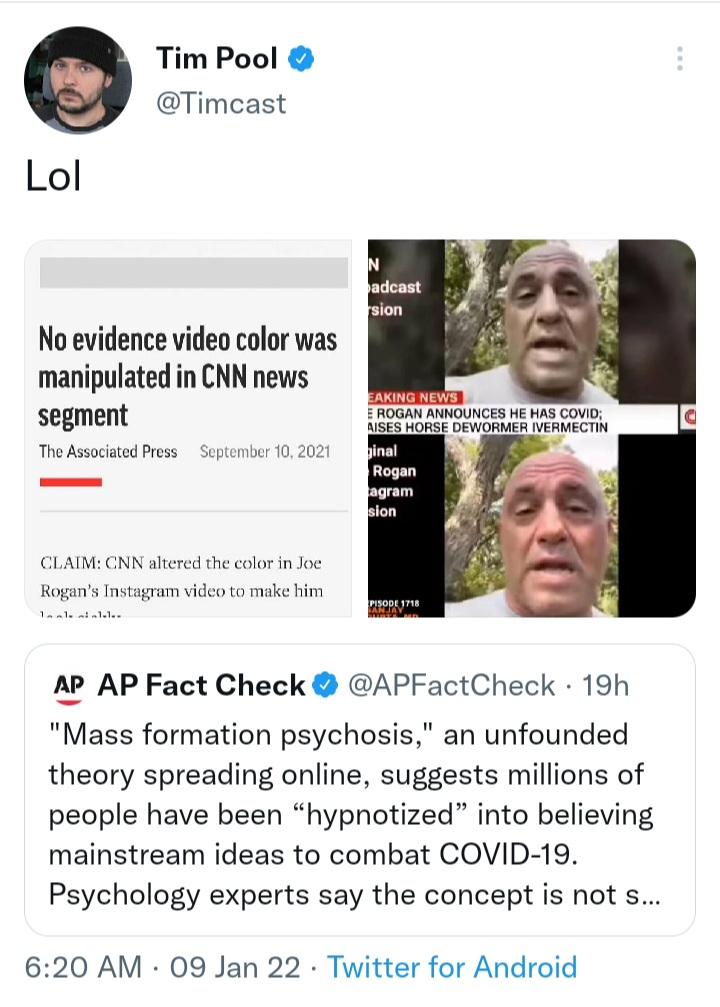Open the @Timcast handle
Viewport: 720px width, 1007px height.
(x=222, y=103)
